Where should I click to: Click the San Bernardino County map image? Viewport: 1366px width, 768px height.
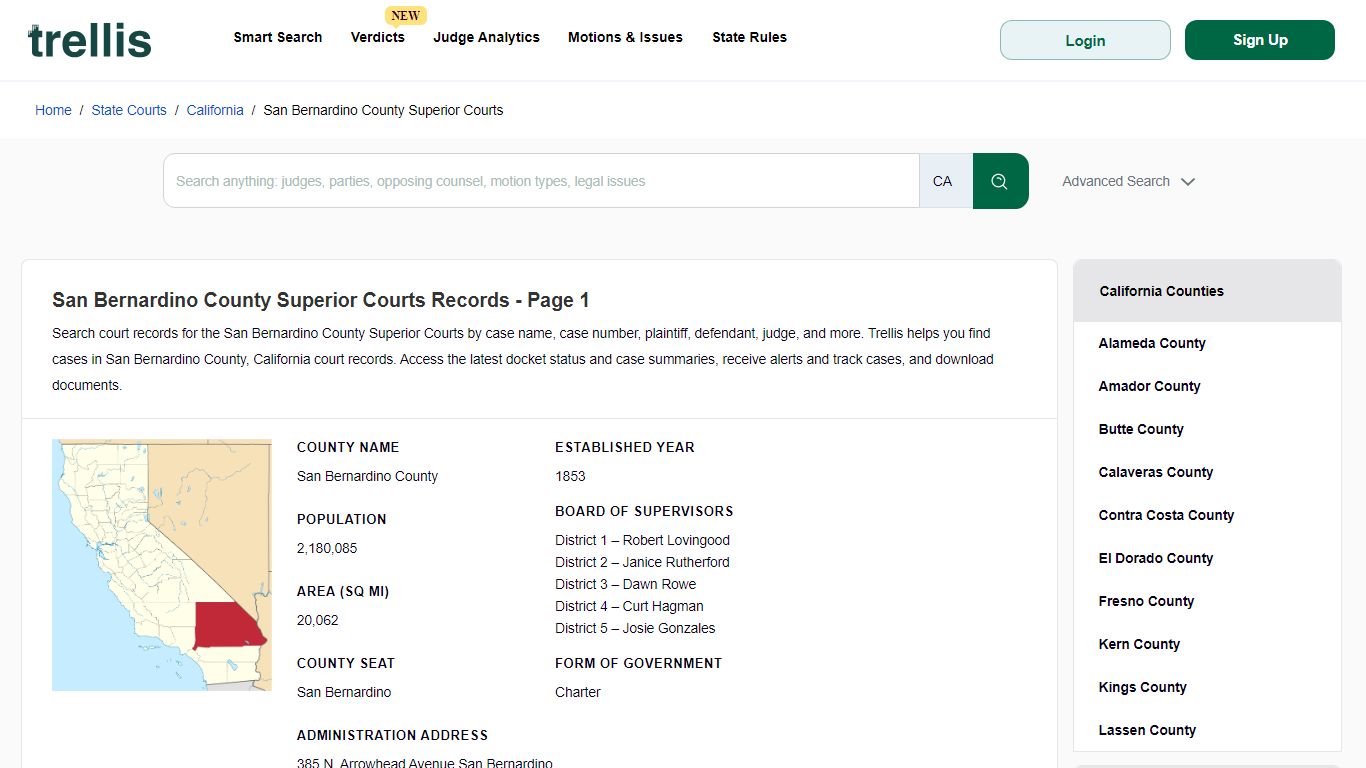[x=162, y=565]
